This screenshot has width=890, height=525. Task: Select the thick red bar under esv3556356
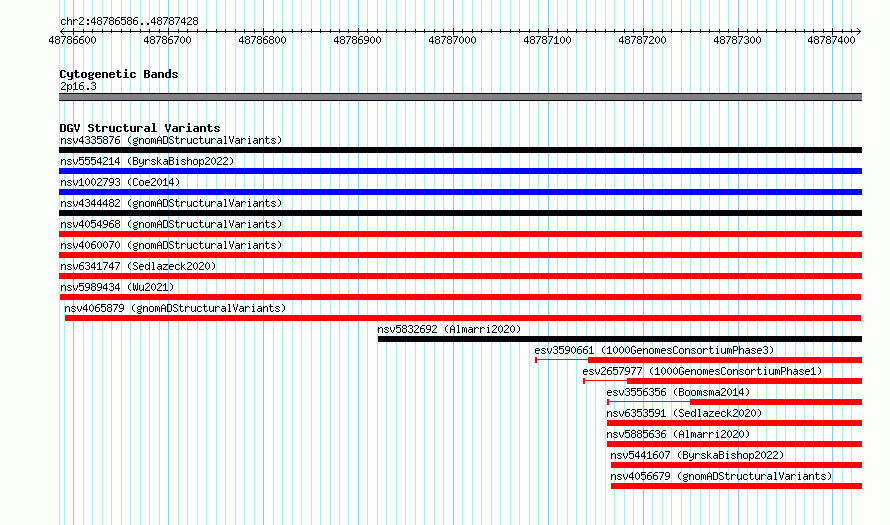tap(776, 402)
